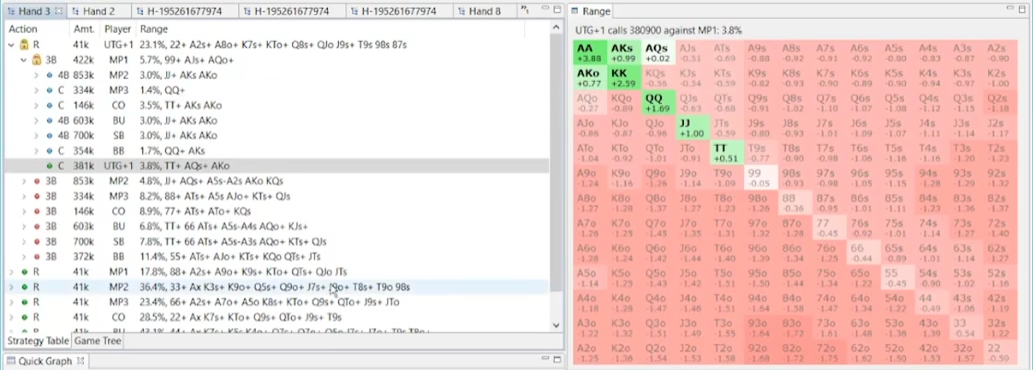Click the red dot on the 3B 146k CO row
Image resolution: width=1033 pixels, height=370 pixels.
pos(37,211)
